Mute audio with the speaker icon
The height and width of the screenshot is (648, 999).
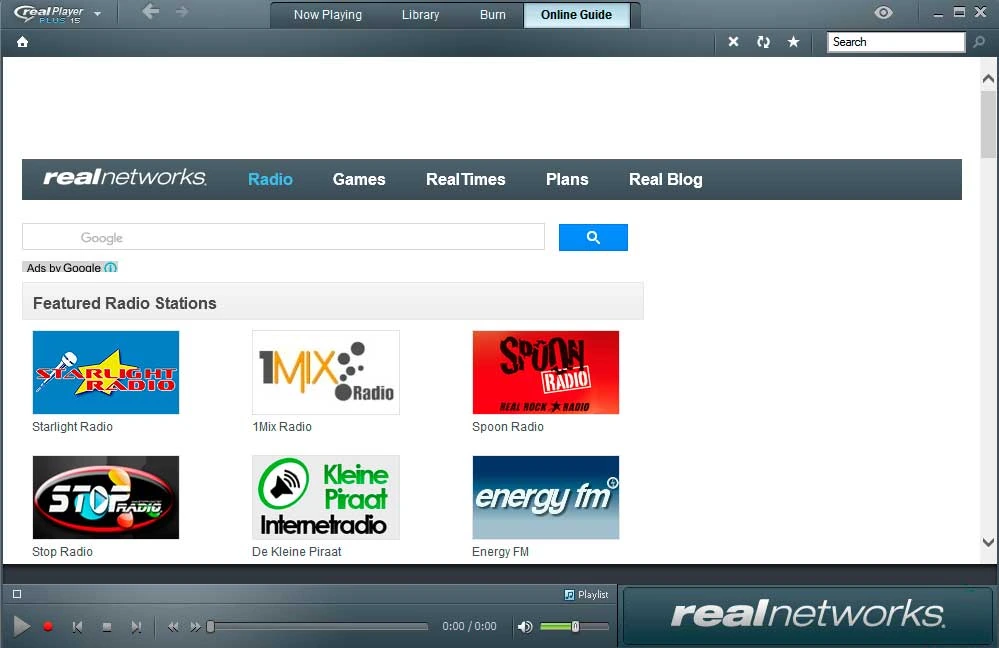click(x=525, y=627)
